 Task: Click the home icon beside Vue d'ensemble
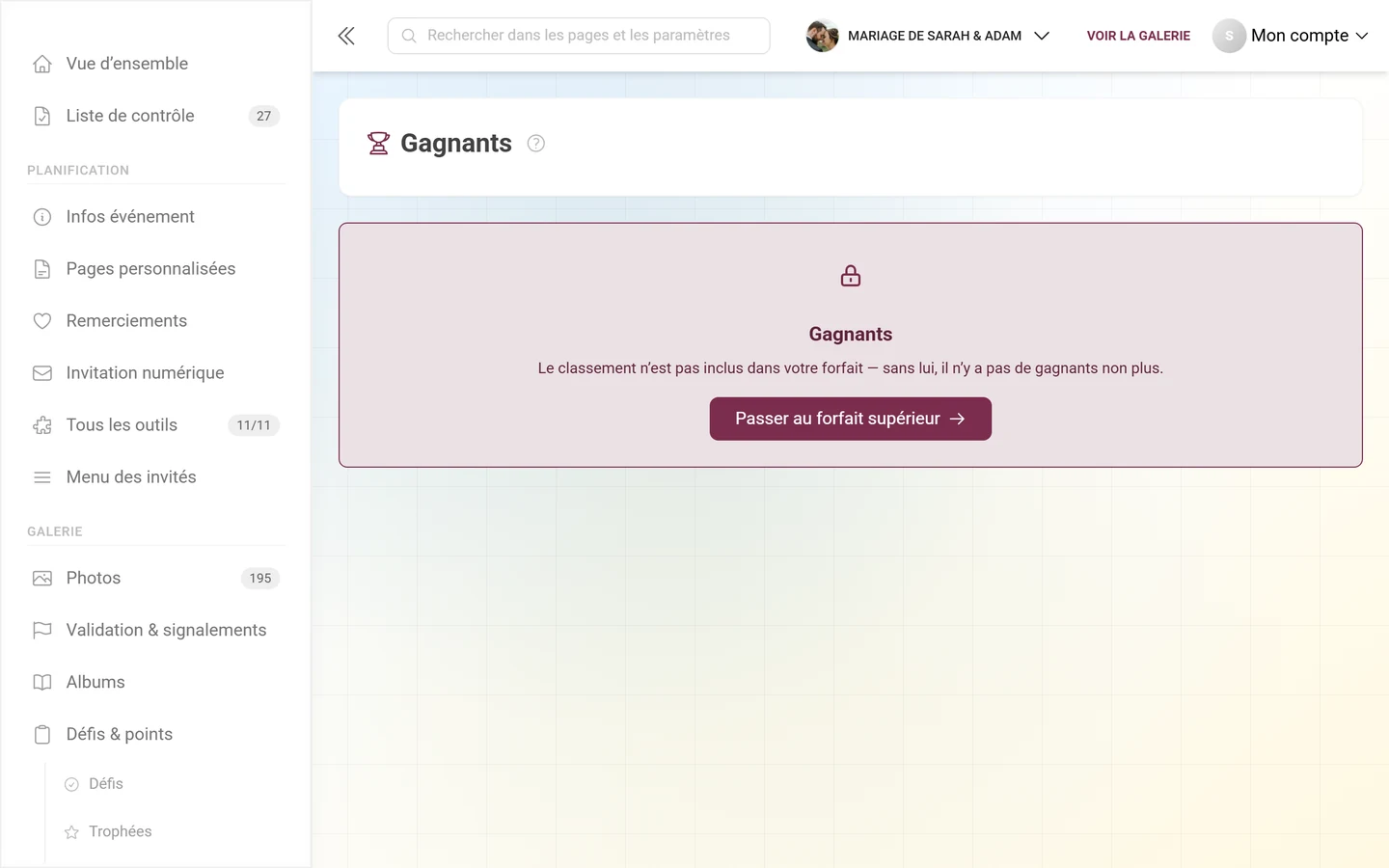42,64
